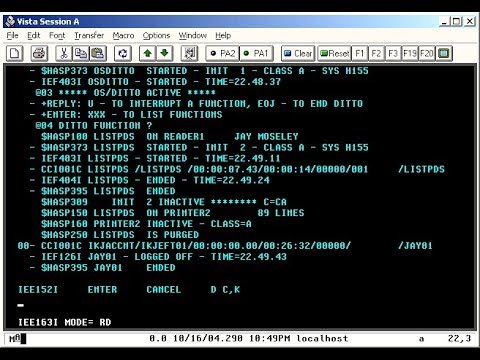Click the Print screen icon
The height and width of the screenshot is (360, 480).
coord(39,53)
